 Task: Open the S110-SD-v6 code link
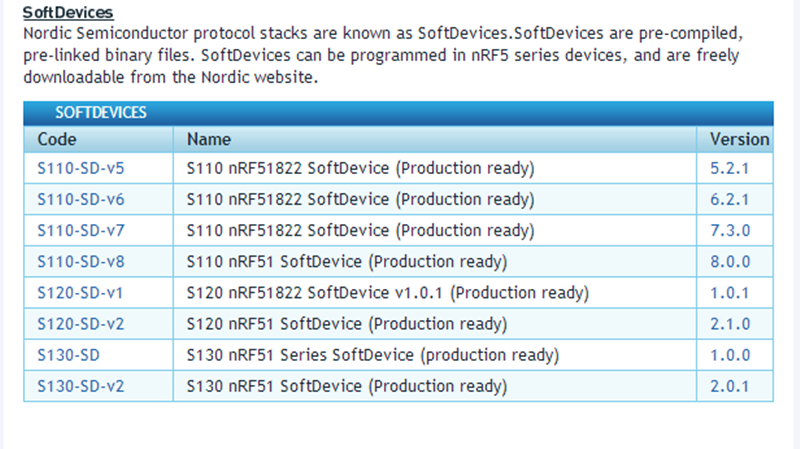(x=80, y=199)
